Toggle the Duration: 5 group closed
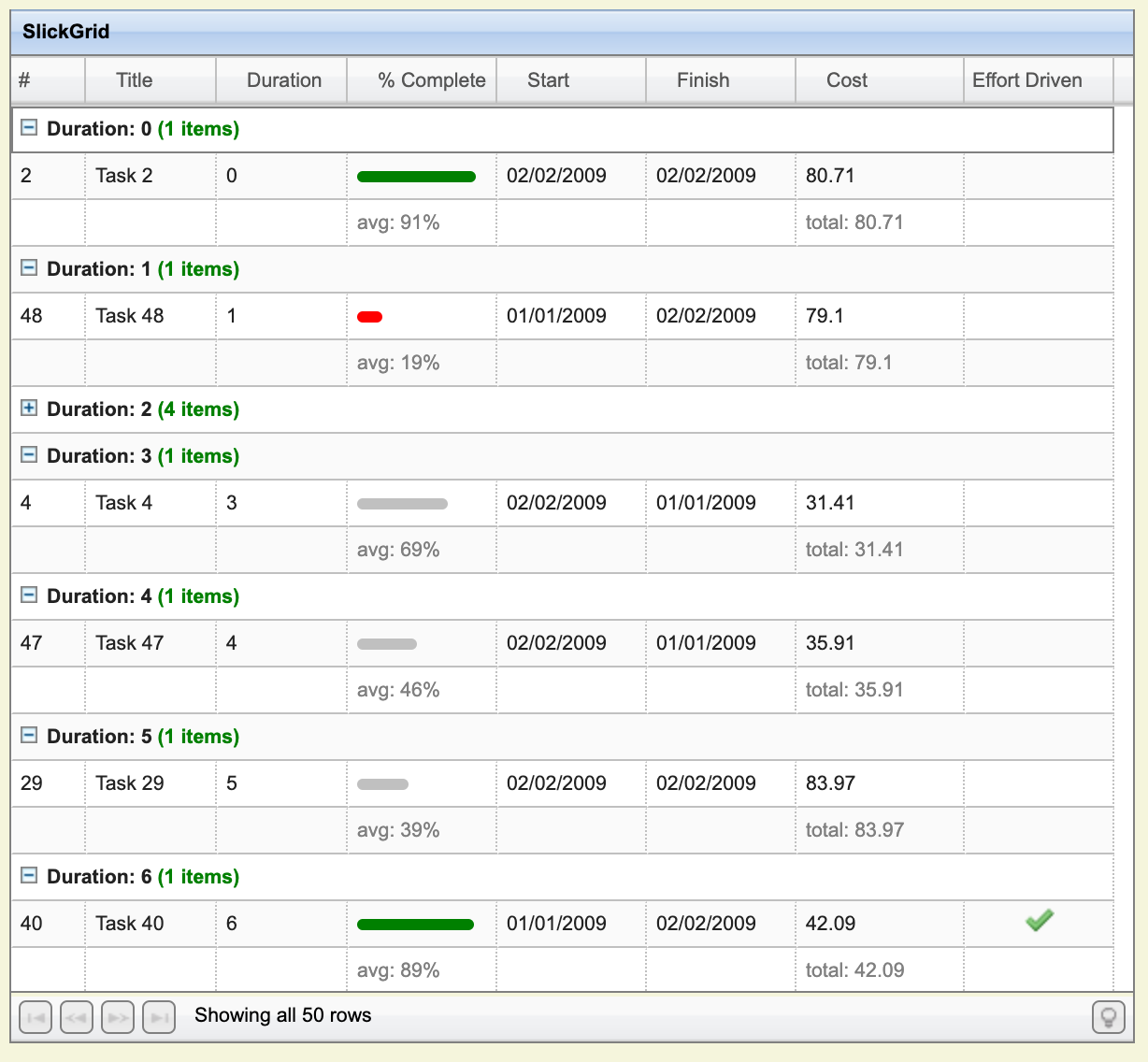This screenshot has width=1148, height=1062. pos(28,736)
